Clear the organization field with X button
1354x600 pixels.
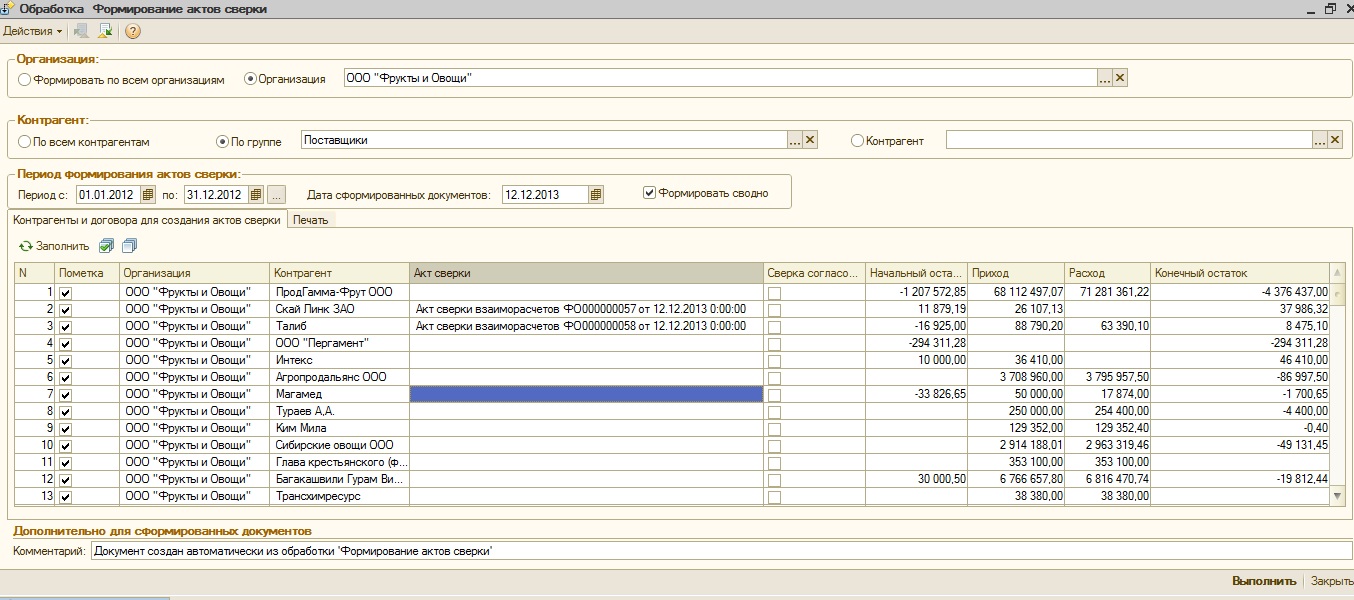[x=1120, y=78]
